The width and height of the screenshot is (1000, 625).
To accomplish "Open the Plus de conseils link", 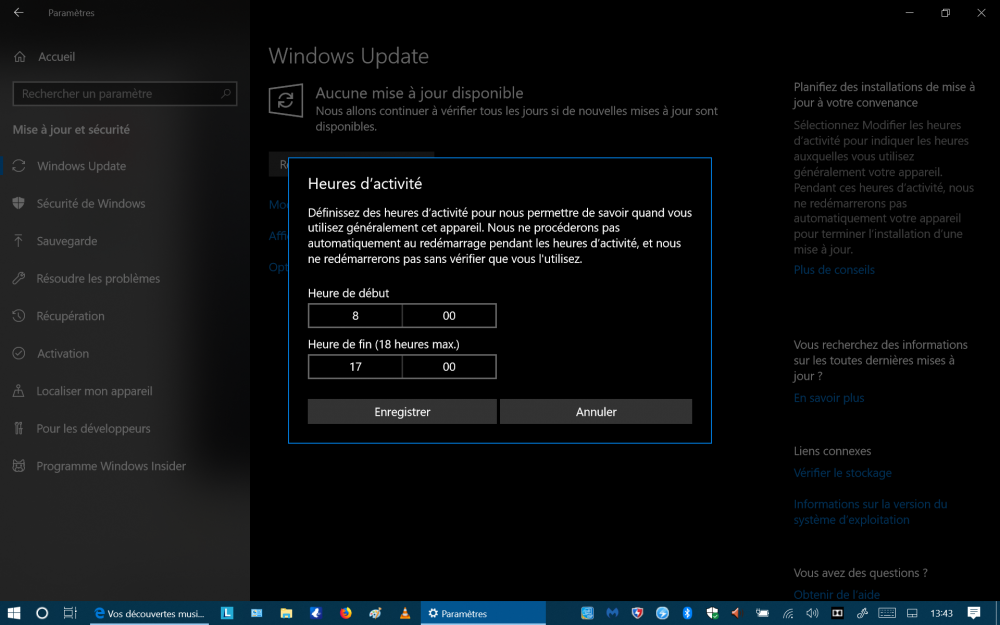I will pyautogui.click(x=834, y=270).
